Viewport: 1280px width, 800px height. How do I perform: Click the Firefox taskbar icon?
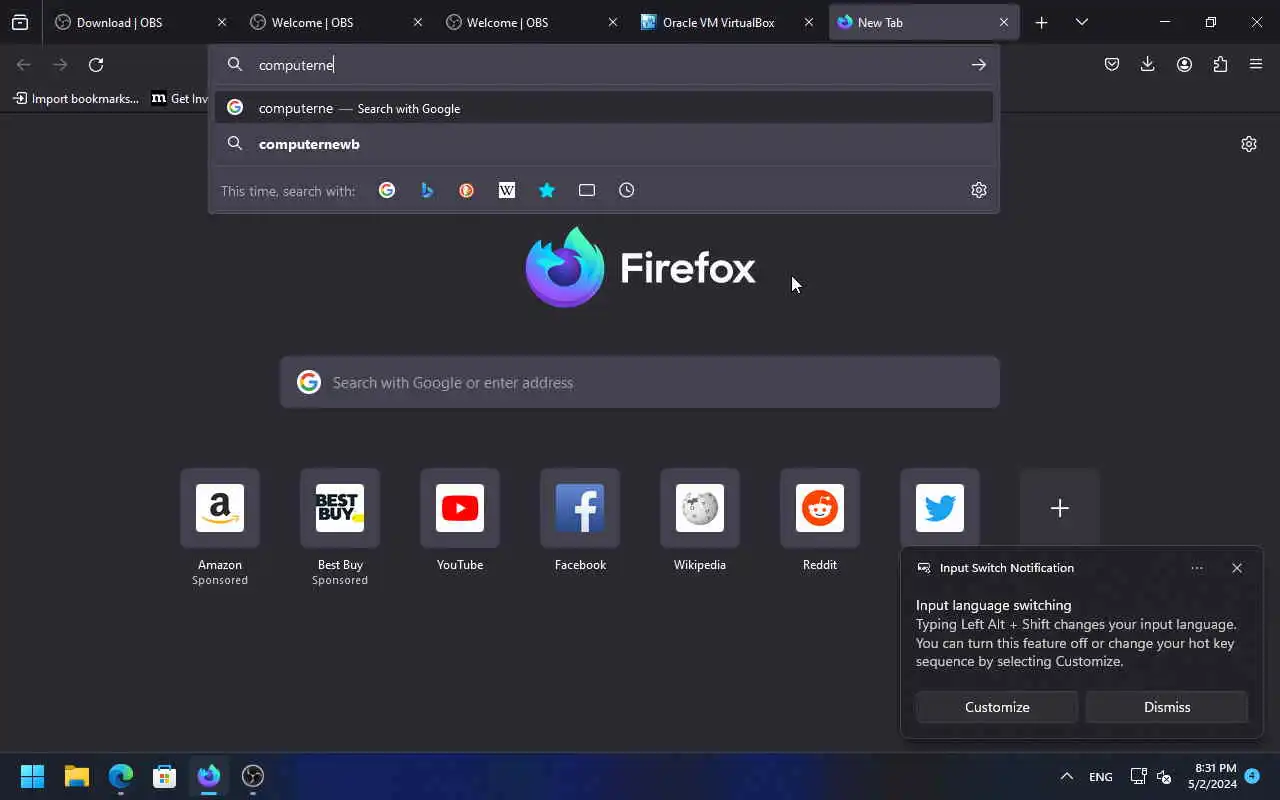click(209, 776)
